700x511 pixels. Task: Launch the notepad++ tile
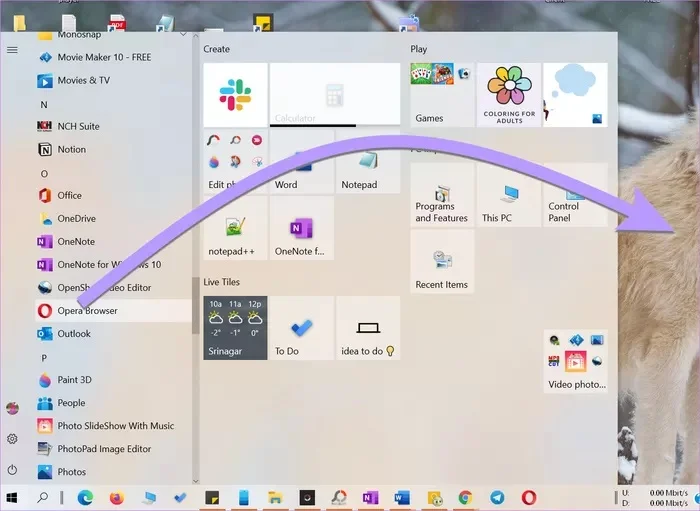[235, 228]
